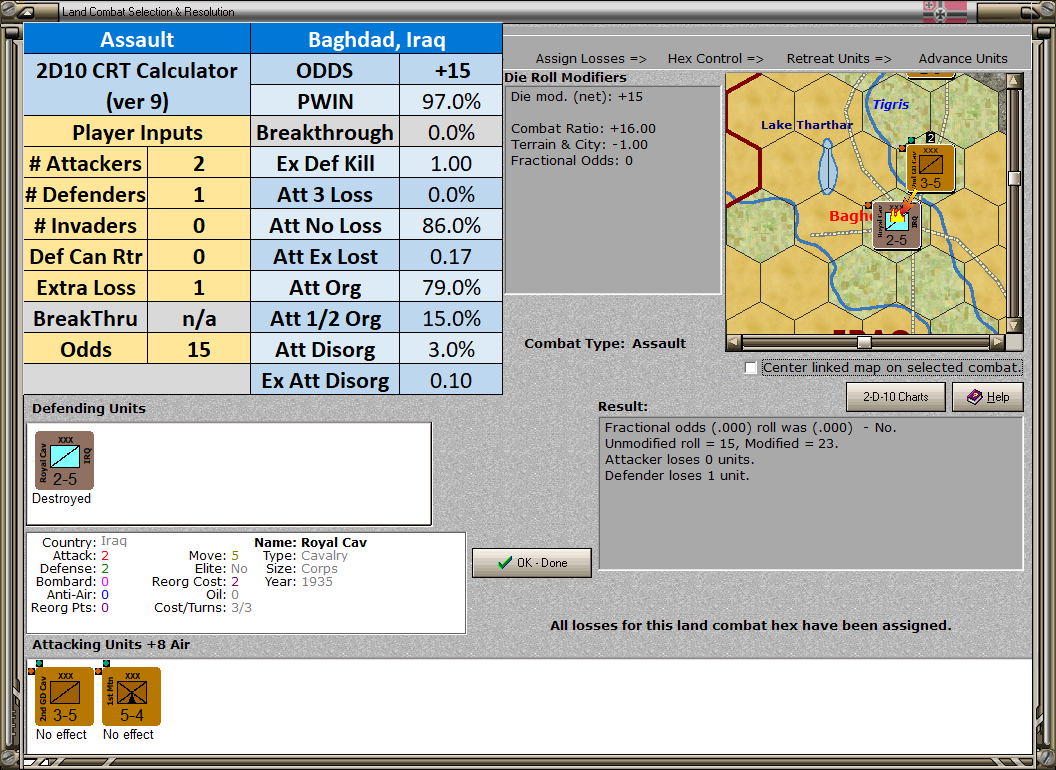
Task: Click the map's horizontal scrollbar thumb
Action: [864, 342]
